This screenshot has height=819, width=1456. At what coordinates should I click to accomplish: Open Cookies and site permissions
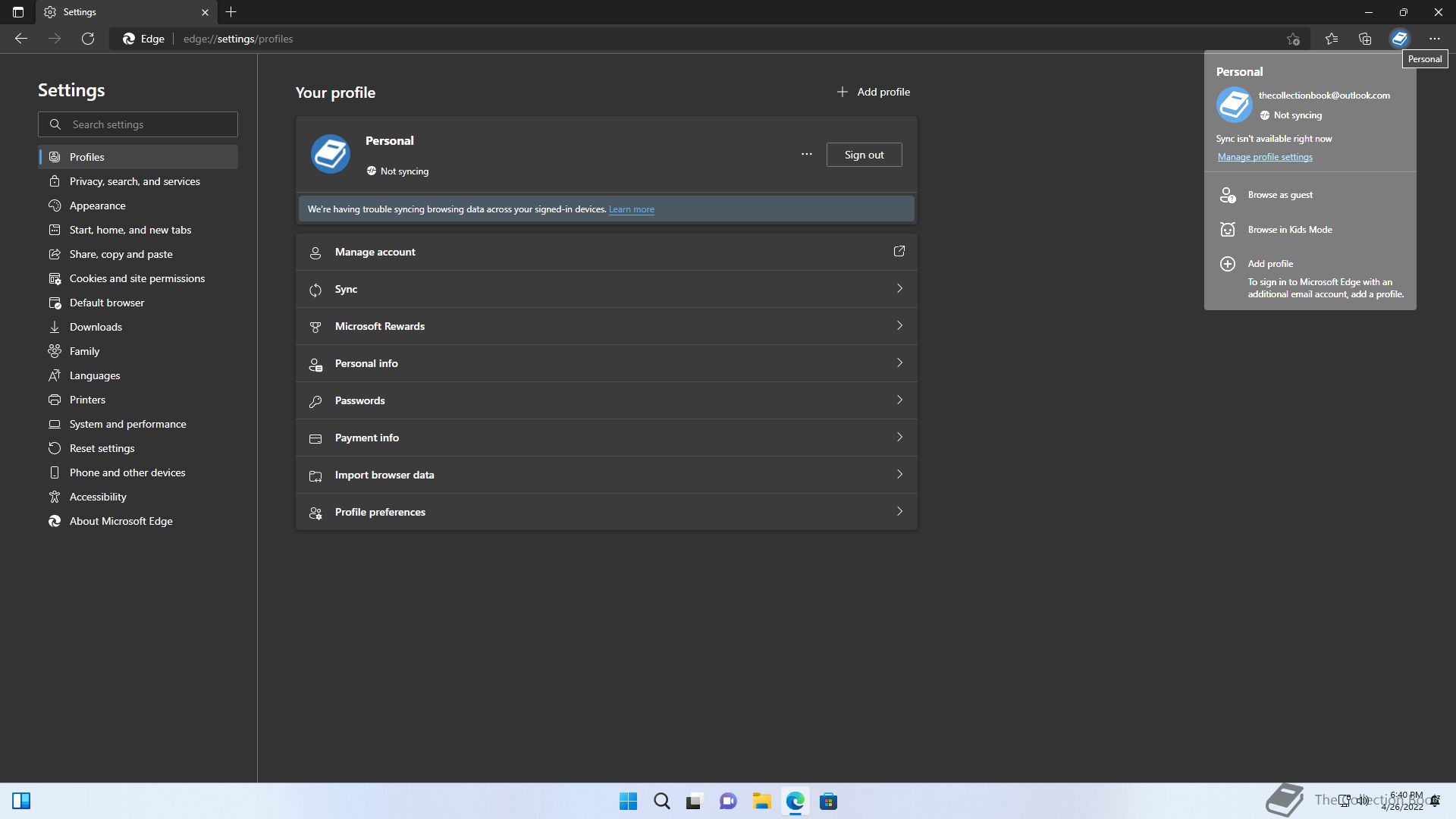pyautogui.click(x=138, y=278)
